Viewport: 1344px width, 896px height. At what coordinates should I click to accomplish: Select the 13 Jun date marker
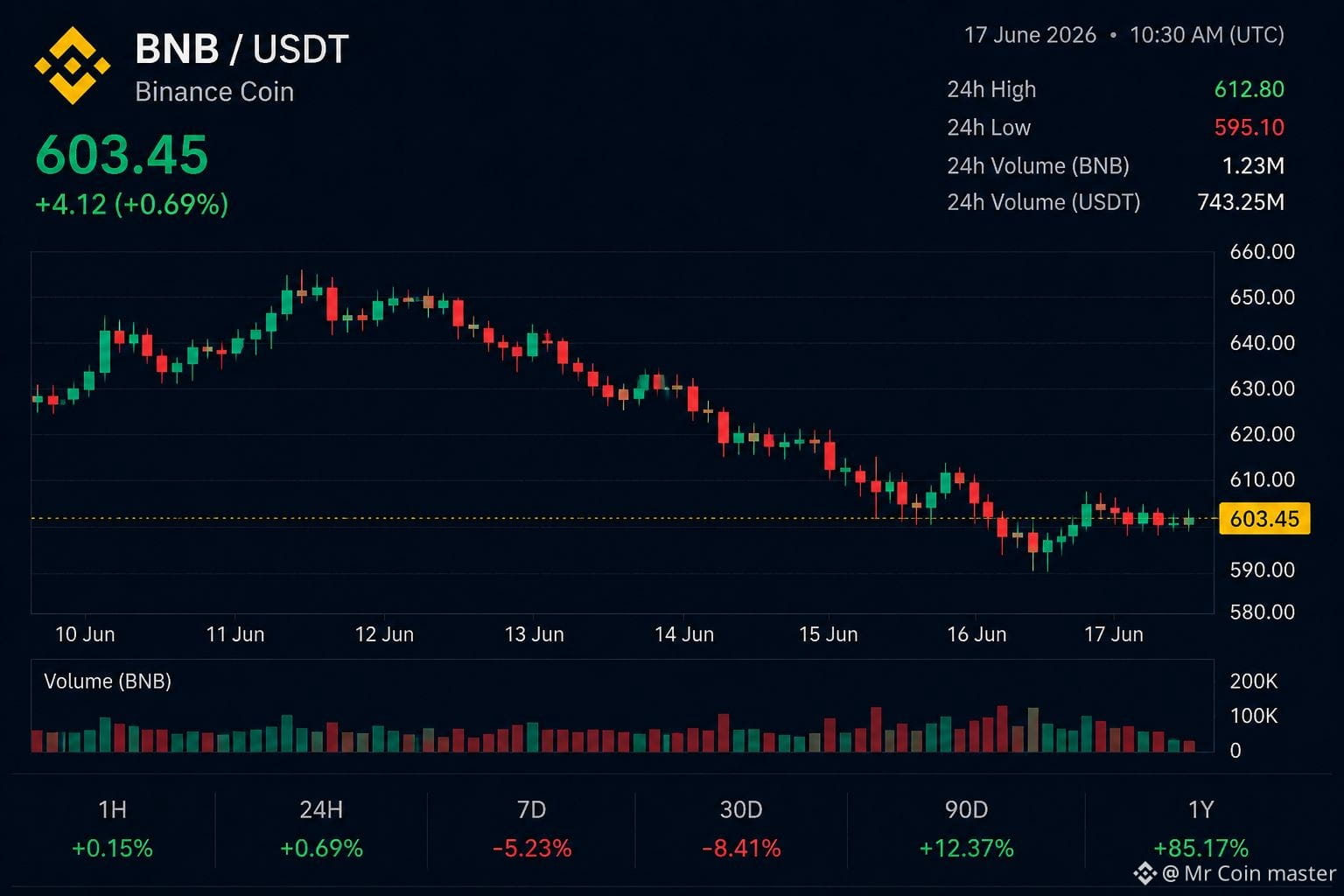[535, 634]
